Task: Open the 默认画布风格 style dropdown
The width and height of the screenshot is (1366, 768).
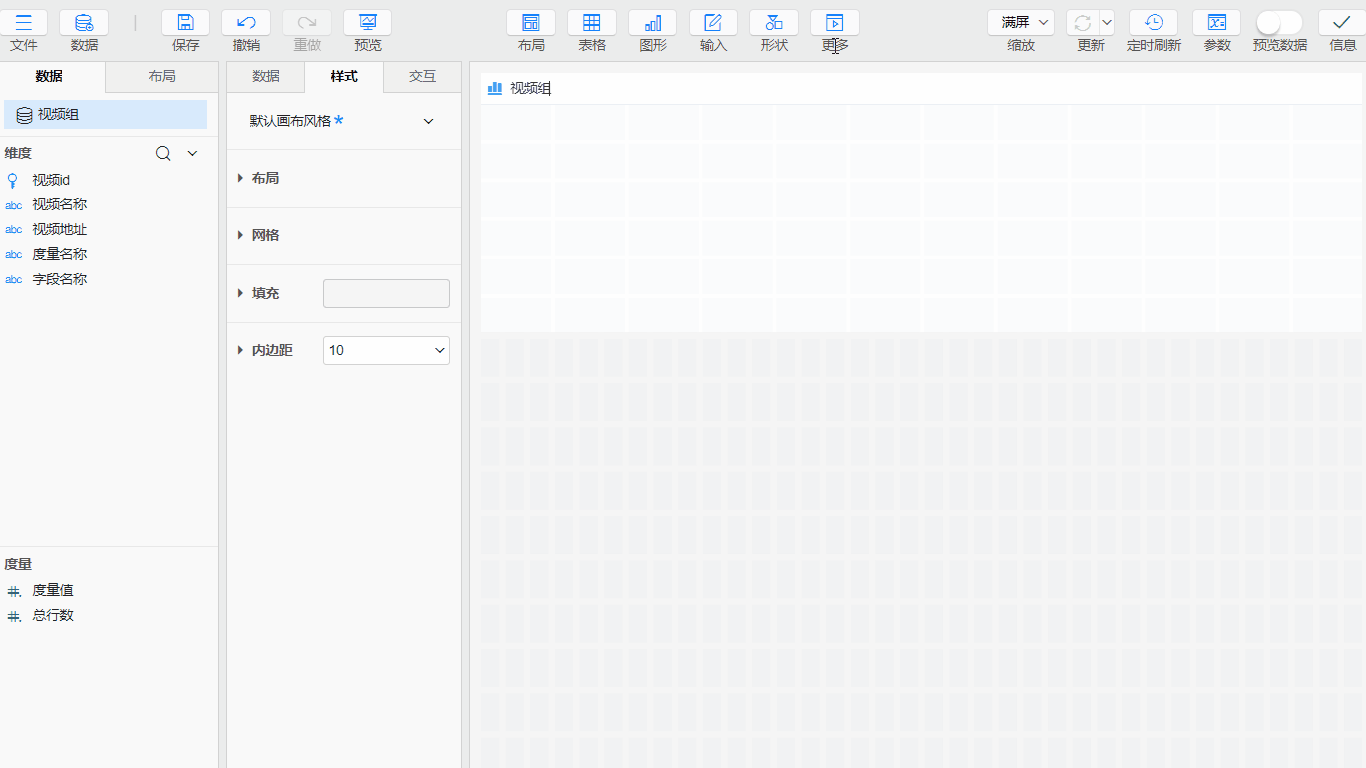Action: pyautogui.click(x=341, y=121)
